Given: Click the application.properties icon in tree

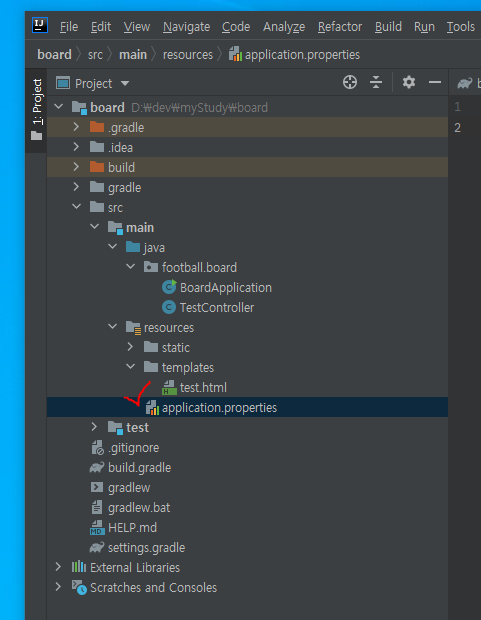Looking at the screenshot, I should pyautogui.click(x=152, y=408).
